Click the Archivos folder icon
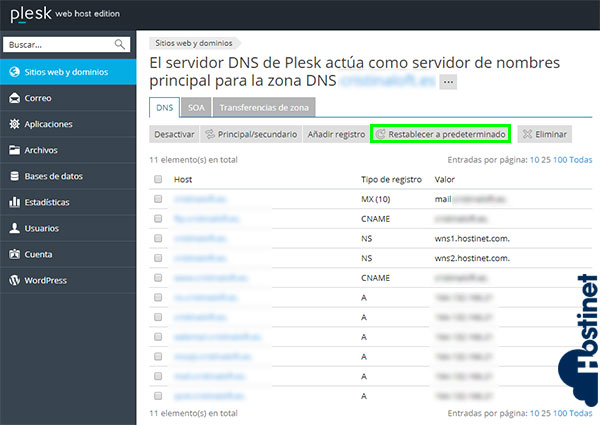The width and height of the screenshot is (600, 425). [x=15, y=150]
